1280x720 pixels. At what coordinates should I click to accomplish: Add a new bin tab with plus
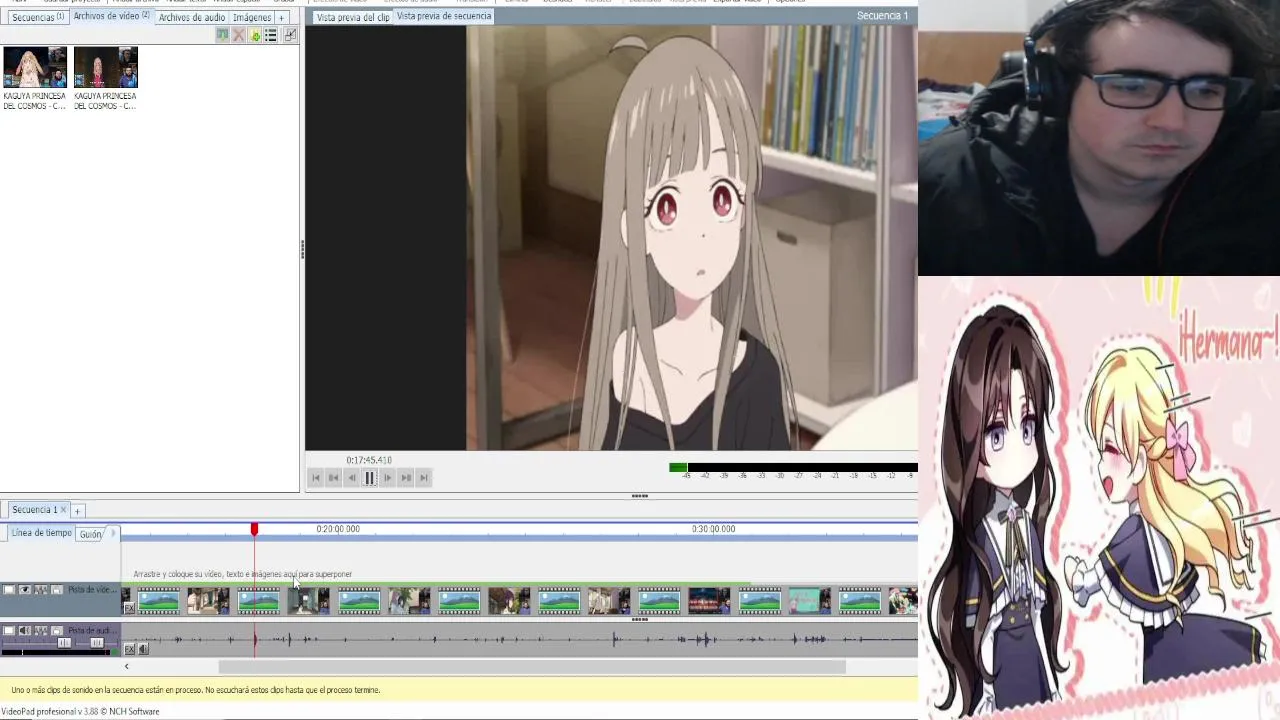[282, 17]
